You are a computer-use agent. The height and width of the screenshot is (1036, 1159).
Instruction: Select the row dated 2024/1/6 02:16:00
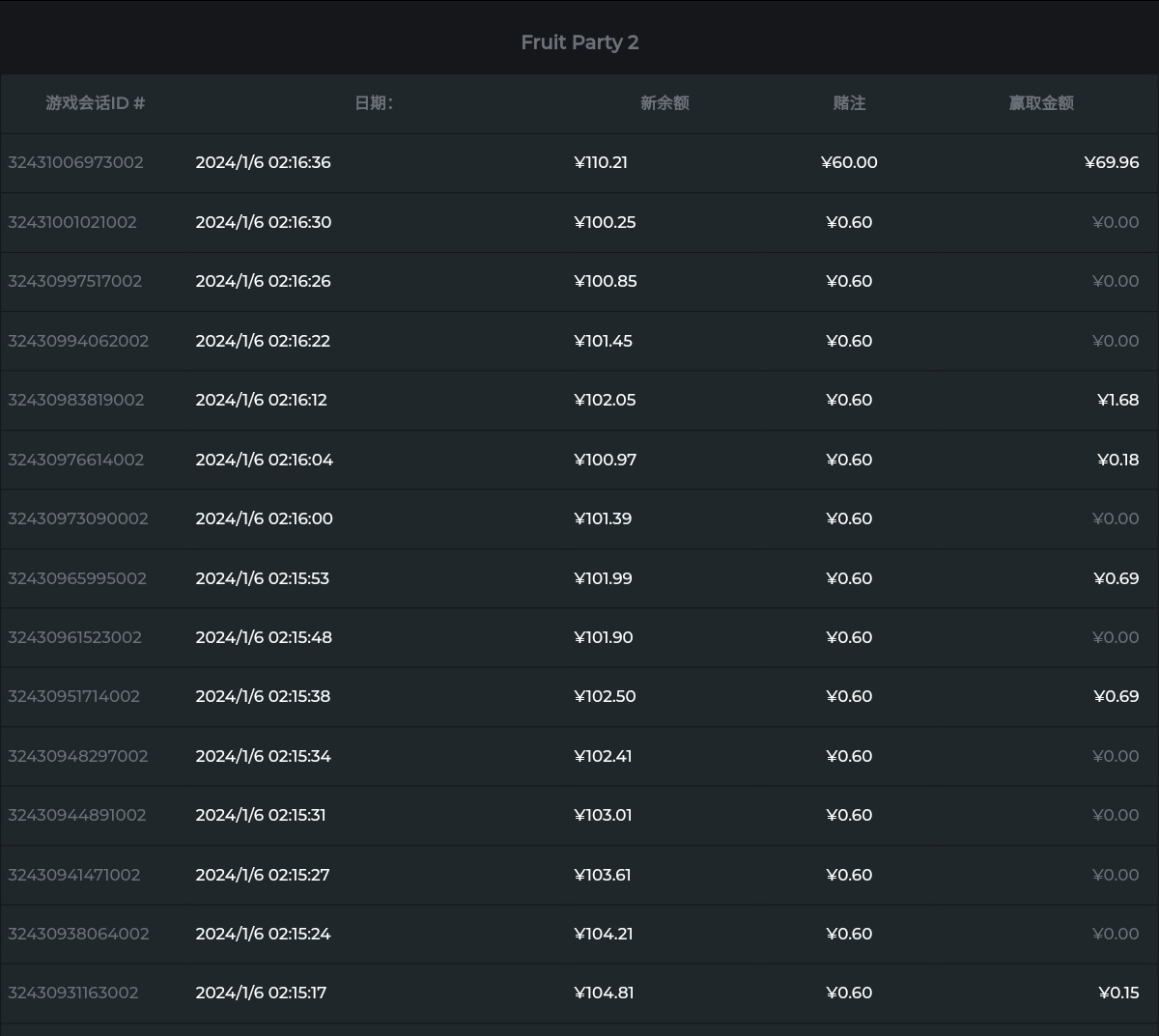(x=264, y=518)
